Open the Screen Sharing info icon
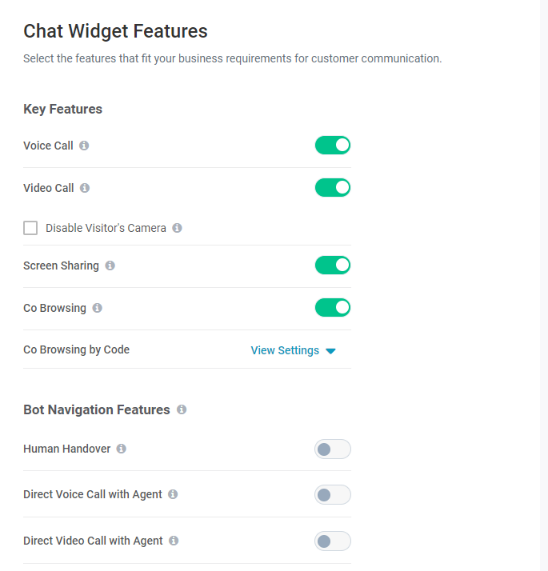 click(x=110, y=265)
